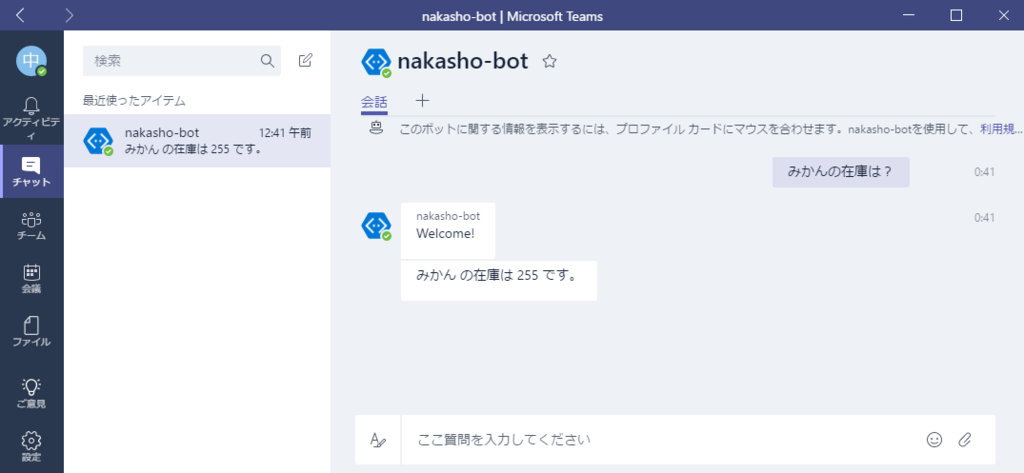Open the 利用規約 terms link
The height and width of the screenshot is (473, 1024).
click(x=1000, y=129)
